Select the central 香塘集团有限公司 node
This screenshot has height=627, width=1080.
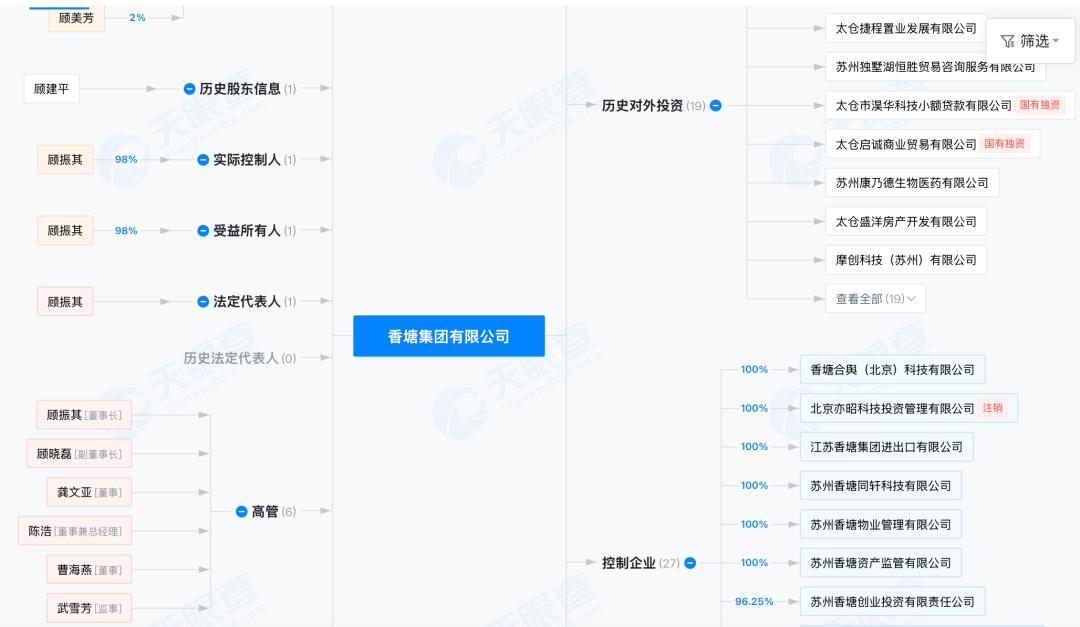pyautogui.click(x=449, y=336)
